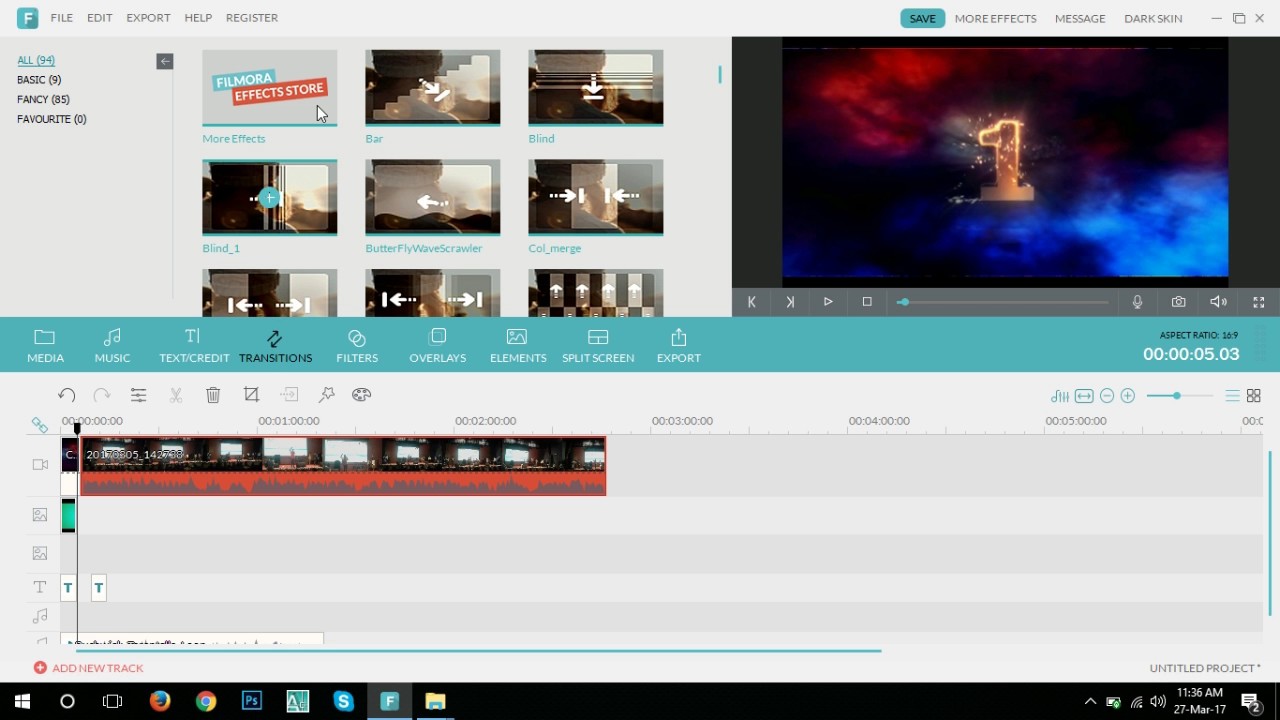Open Photoshop from the taskbar
1280x720 pixels.
point(252,701)
